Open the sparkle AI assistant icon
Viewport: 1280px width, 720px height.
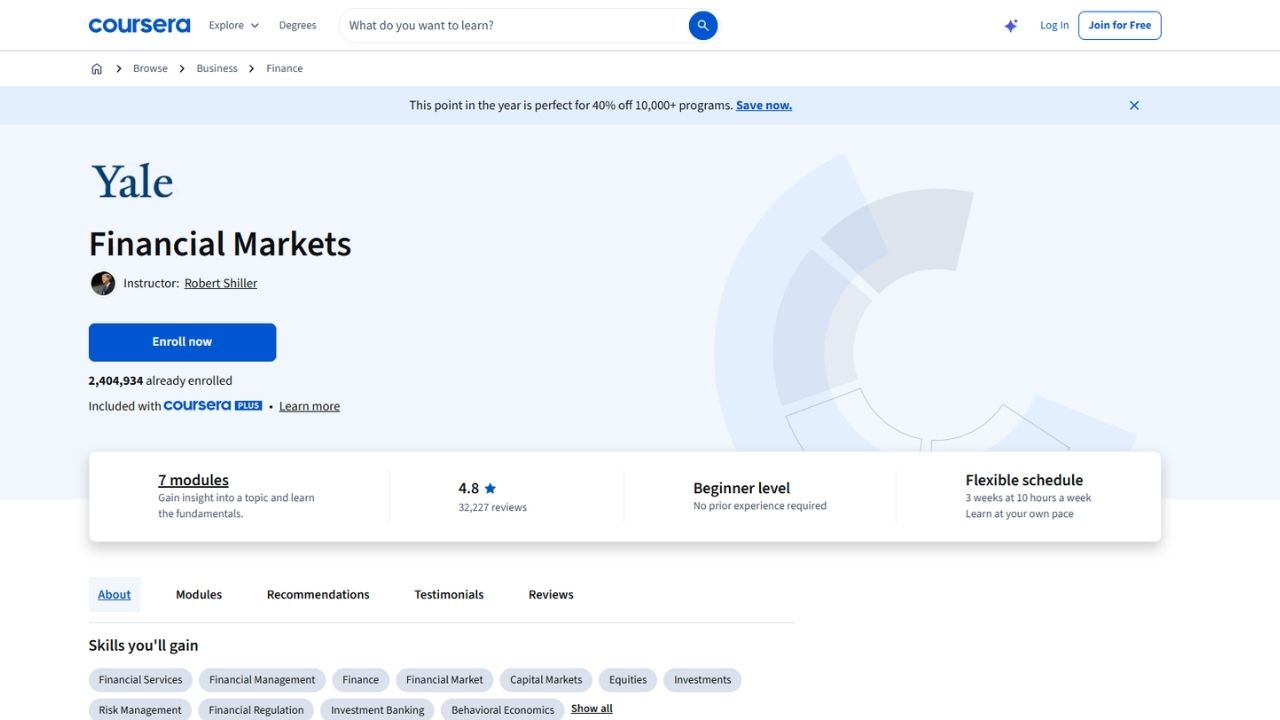(x=1011, y=26)
